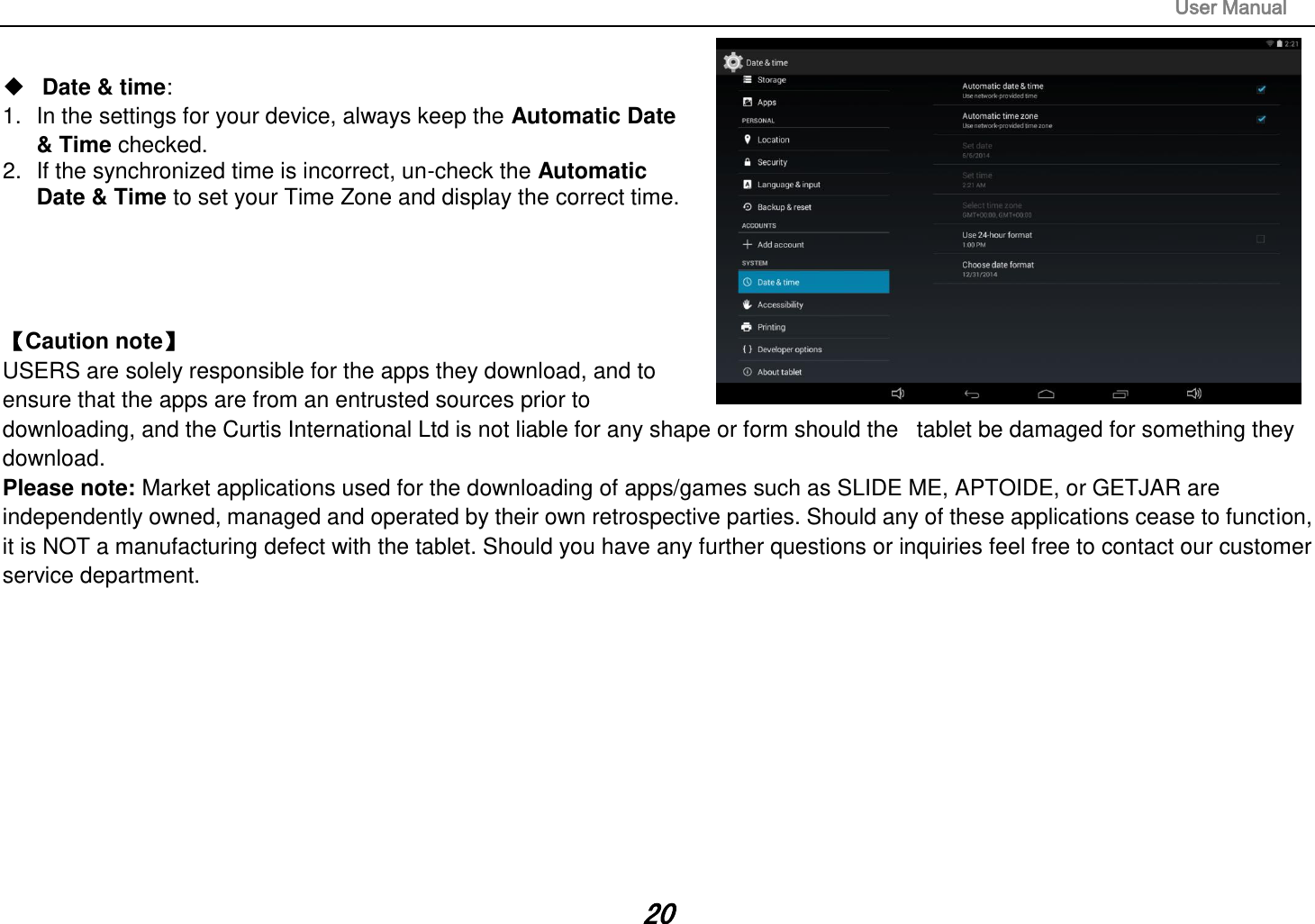The width and height of the screenshot is (1315, 924).
Task: Tap the About tablet info icon
Action: coord(748,372)
